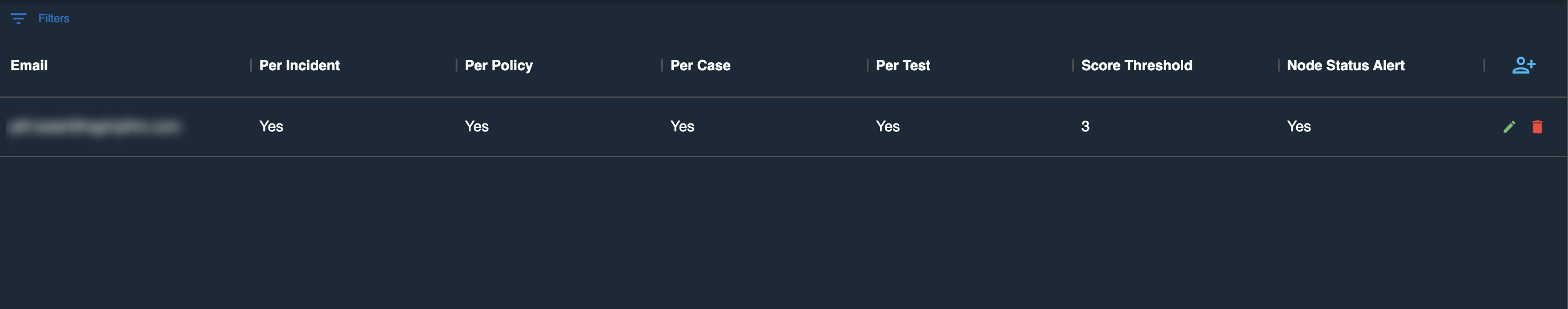Select the blurred email address cell

pos(95,127)
